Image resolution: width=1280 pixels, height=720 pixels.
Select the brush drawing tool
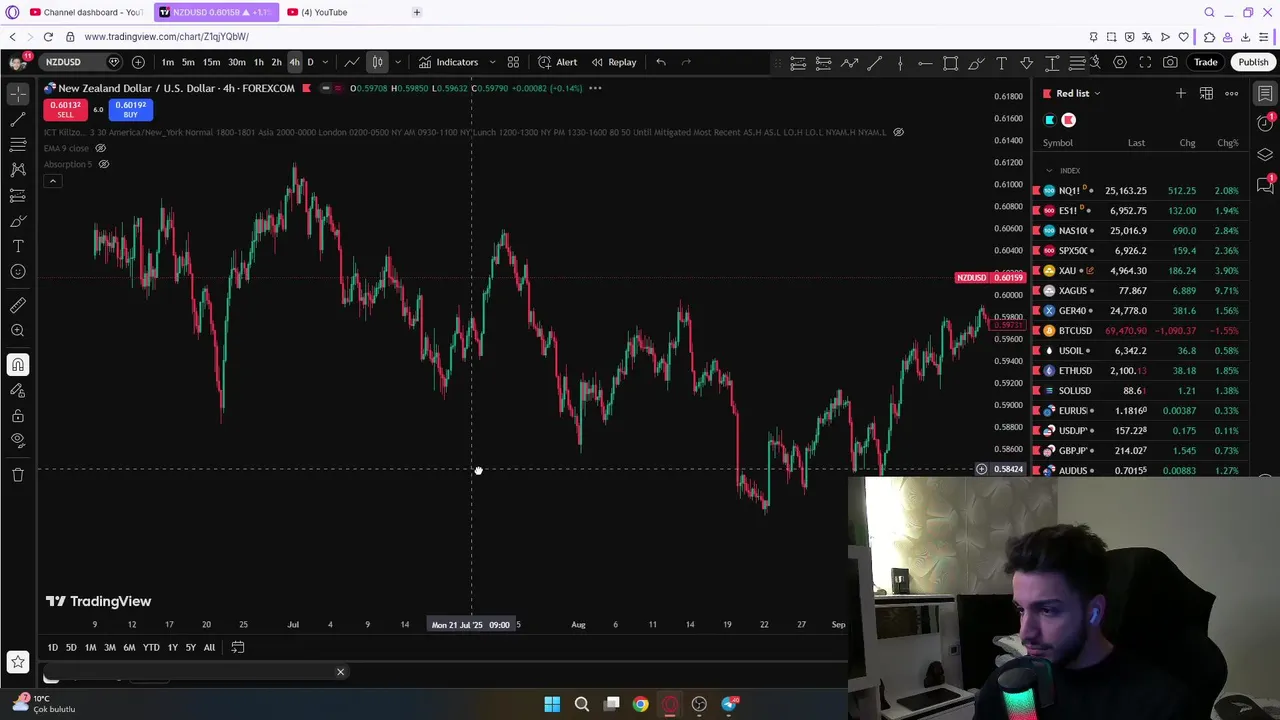(18, 221)
